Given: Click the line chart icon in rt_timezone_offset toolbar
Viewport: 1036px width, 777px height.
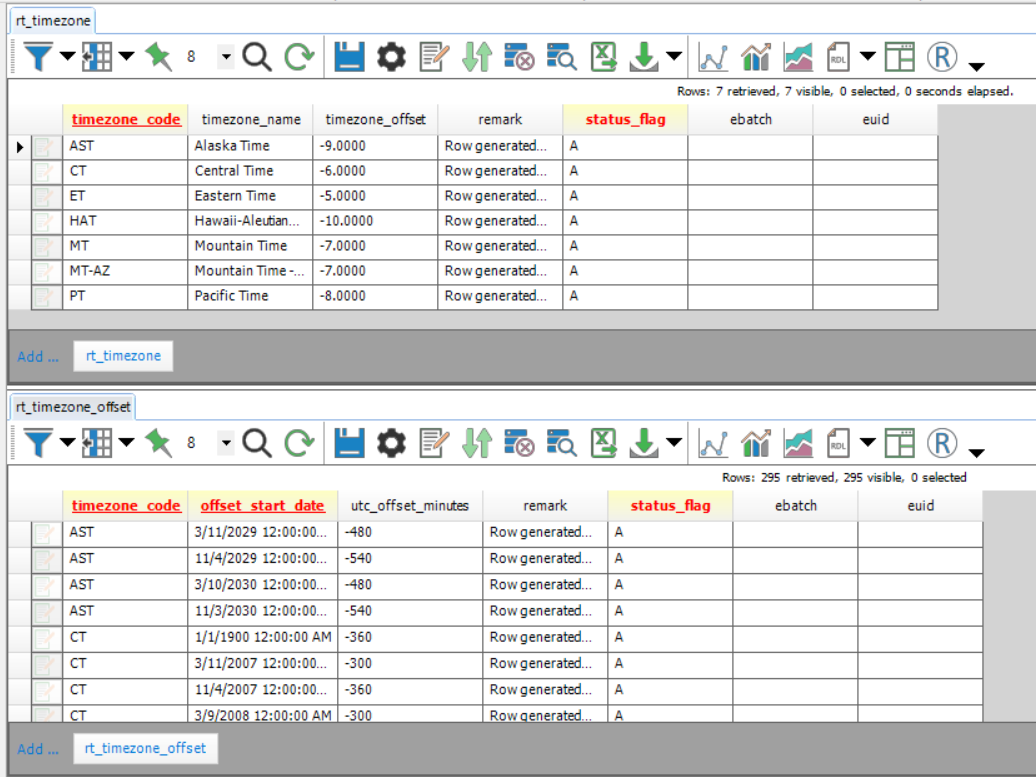Looking at the screenshot, I should pos(713,442).
